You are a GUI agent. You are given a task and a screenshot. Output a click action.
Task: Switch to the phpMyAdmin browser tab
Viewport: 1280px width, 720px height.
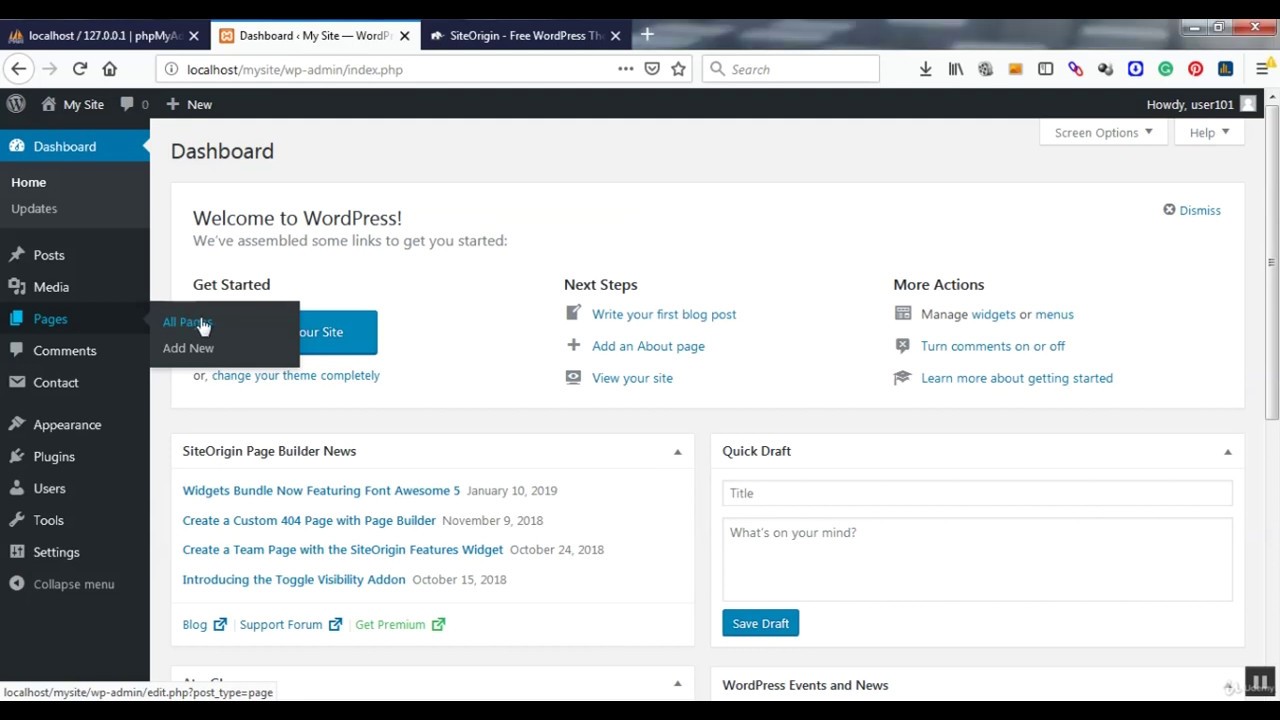pyautogui.click(x=105, y=35)
